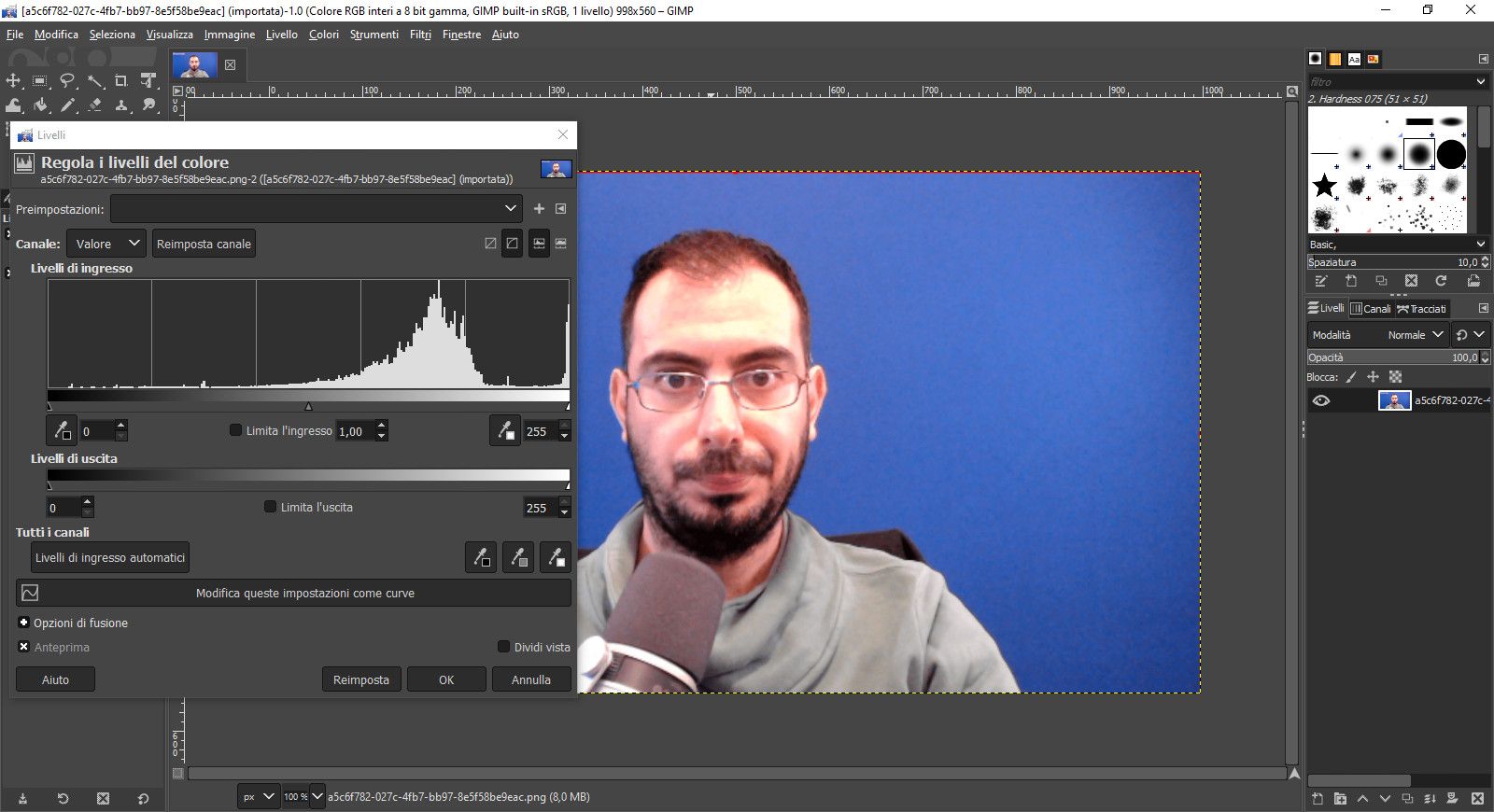The height and width of the screenshot is (812, 1494).
Task: Select the Pencil tool
Action: tap(67, 105)
